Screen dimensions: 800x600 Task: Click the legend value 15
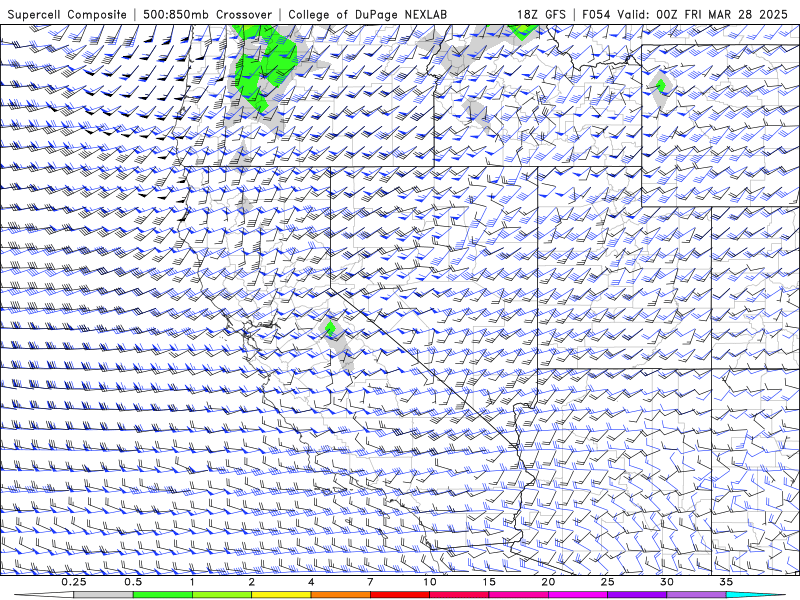[x=489, y=582]
